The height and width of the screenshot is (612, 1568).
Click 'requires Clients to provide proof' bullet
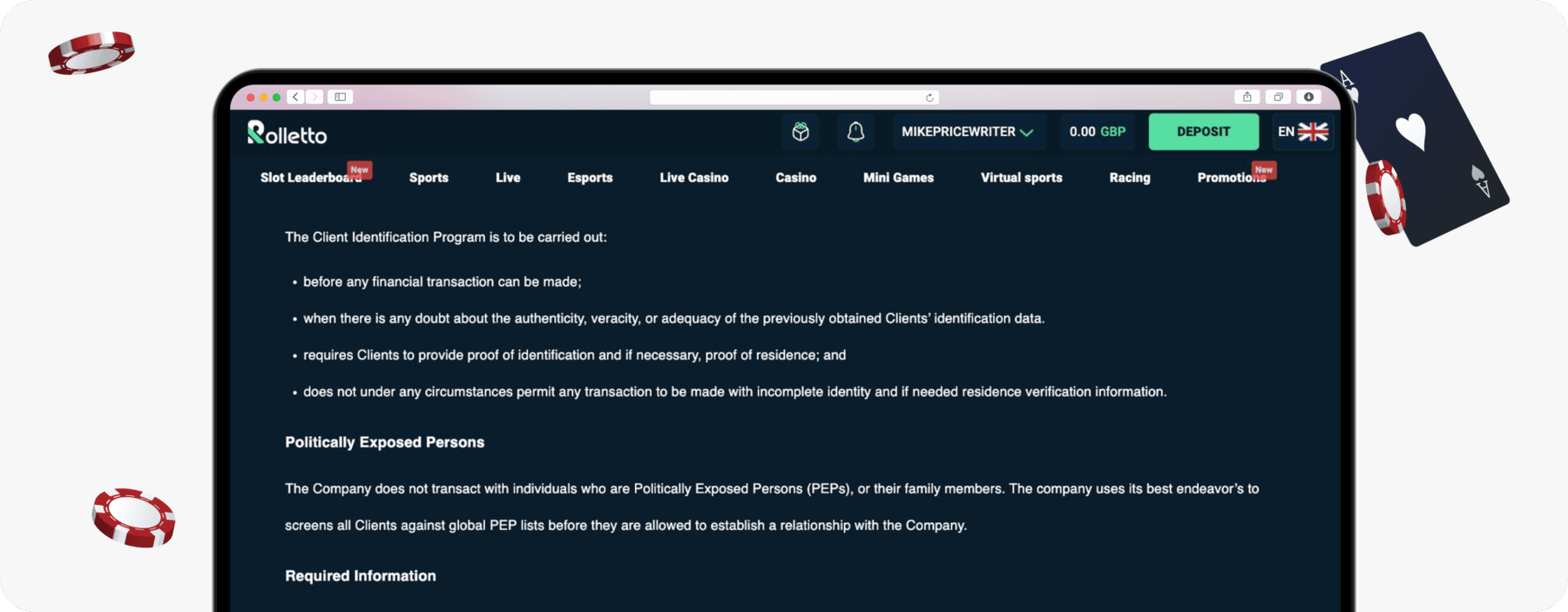[574, 355]
